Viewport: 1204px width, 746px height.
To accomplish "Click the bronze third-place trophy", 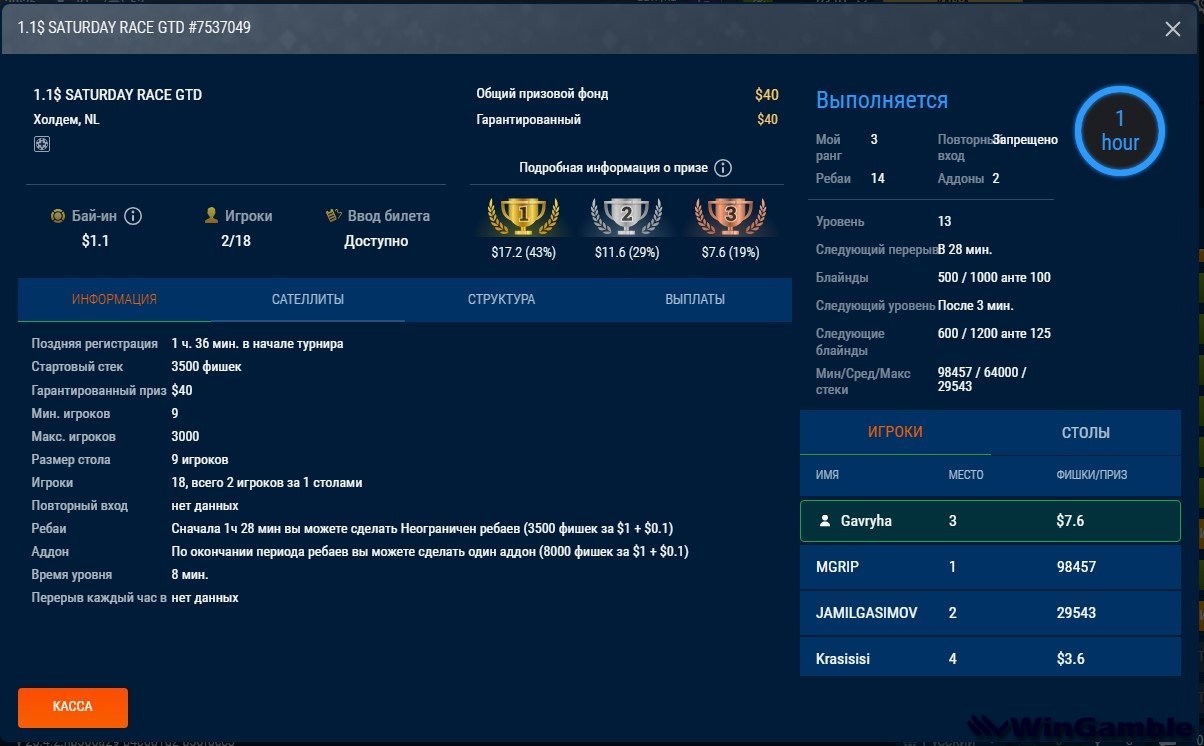I will [730, 215].
